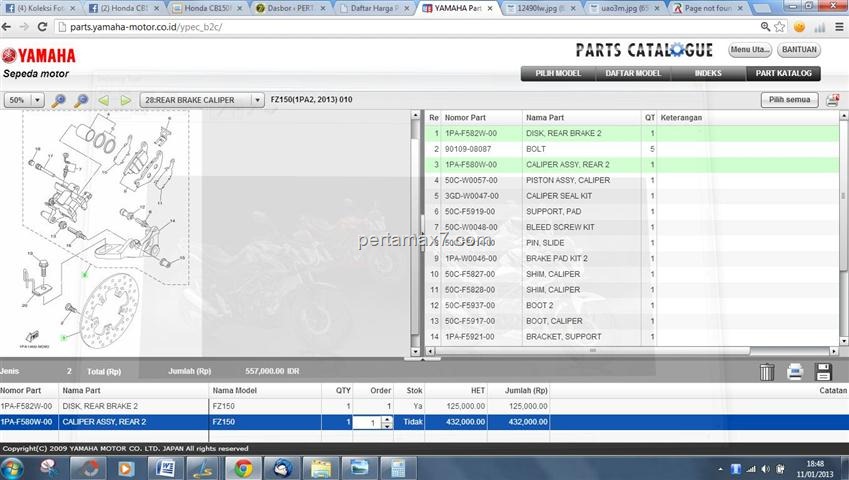Print the order list using printer icon
This screenshot has height=480, width=849.
tap(795, 372)
